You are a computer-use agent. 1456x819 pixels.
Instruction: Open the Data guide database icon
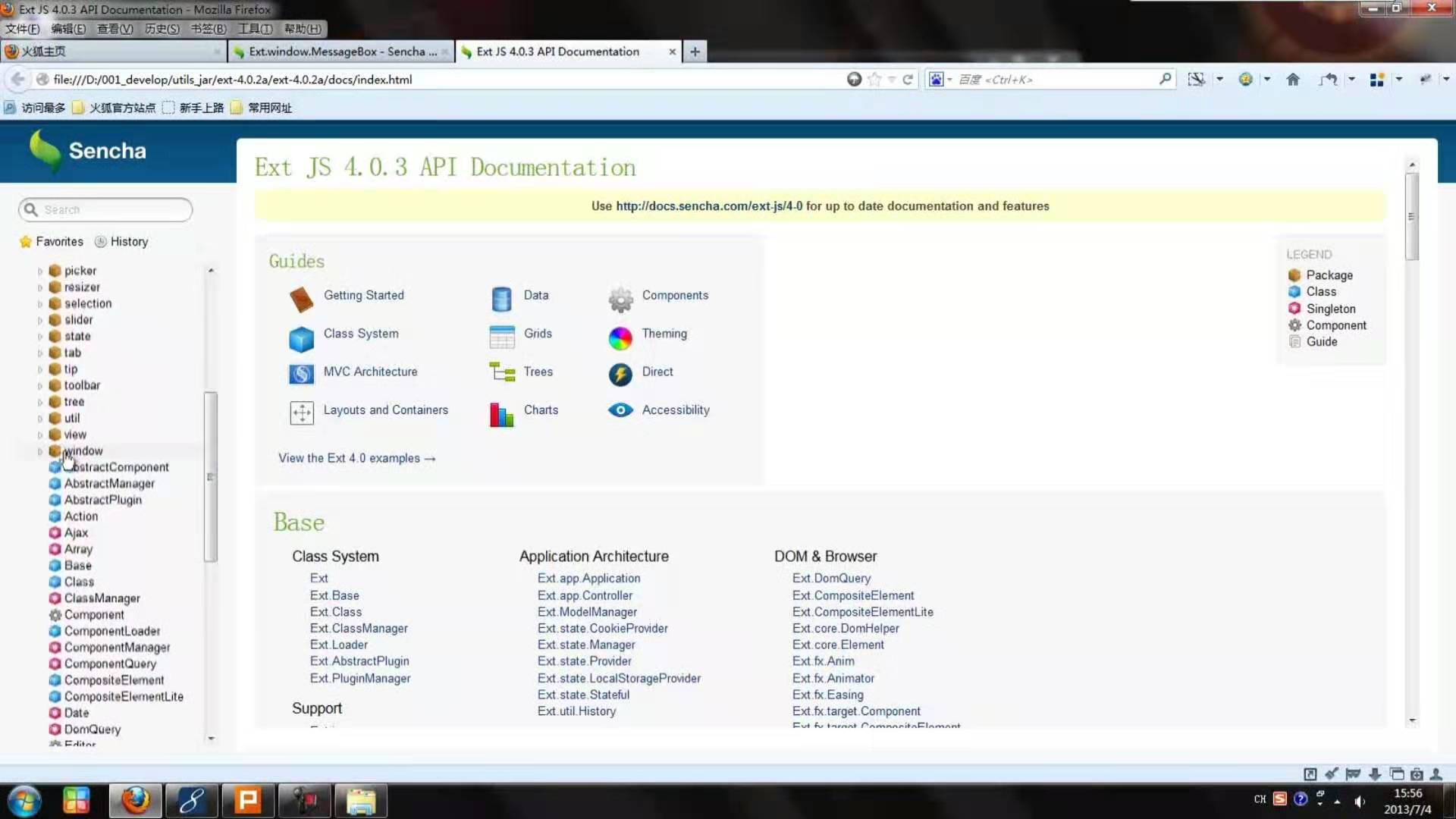pyautogui.click(x=501, y=300)
